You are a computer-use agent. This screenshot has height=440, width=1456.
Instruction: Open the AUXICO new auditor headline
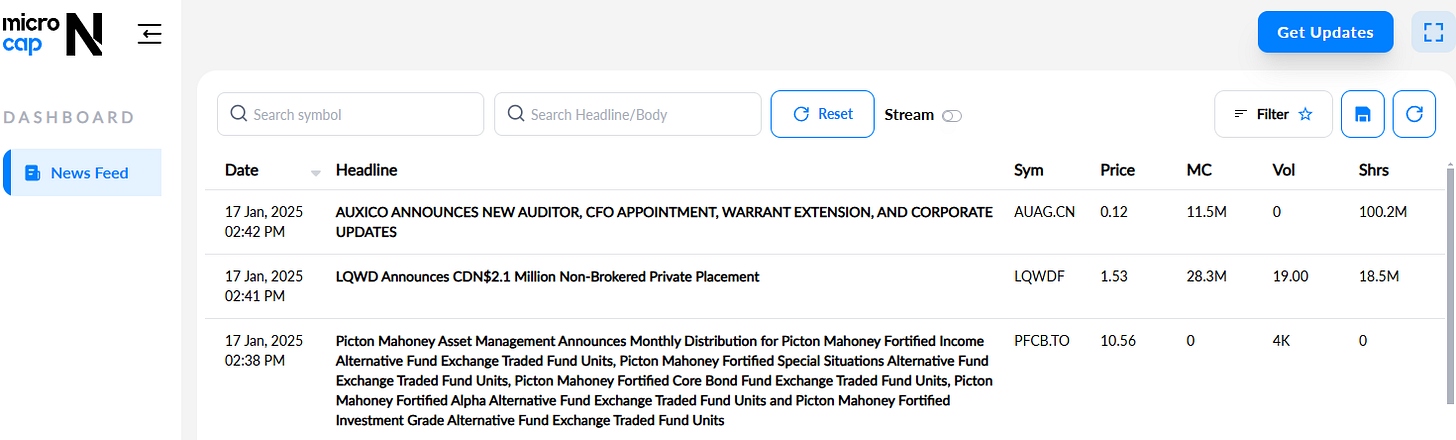664,222
